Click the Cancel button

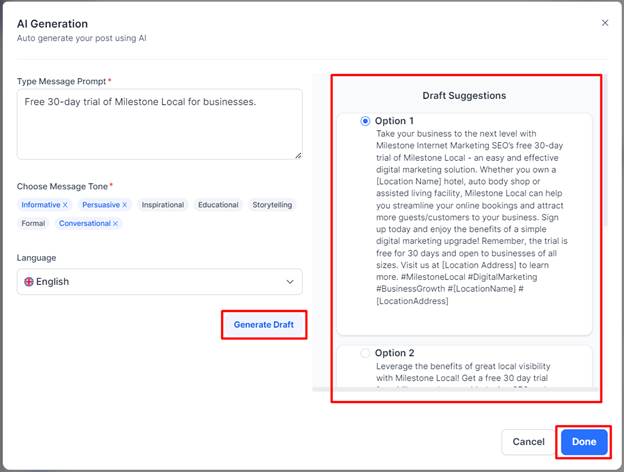tap(528, 442)
